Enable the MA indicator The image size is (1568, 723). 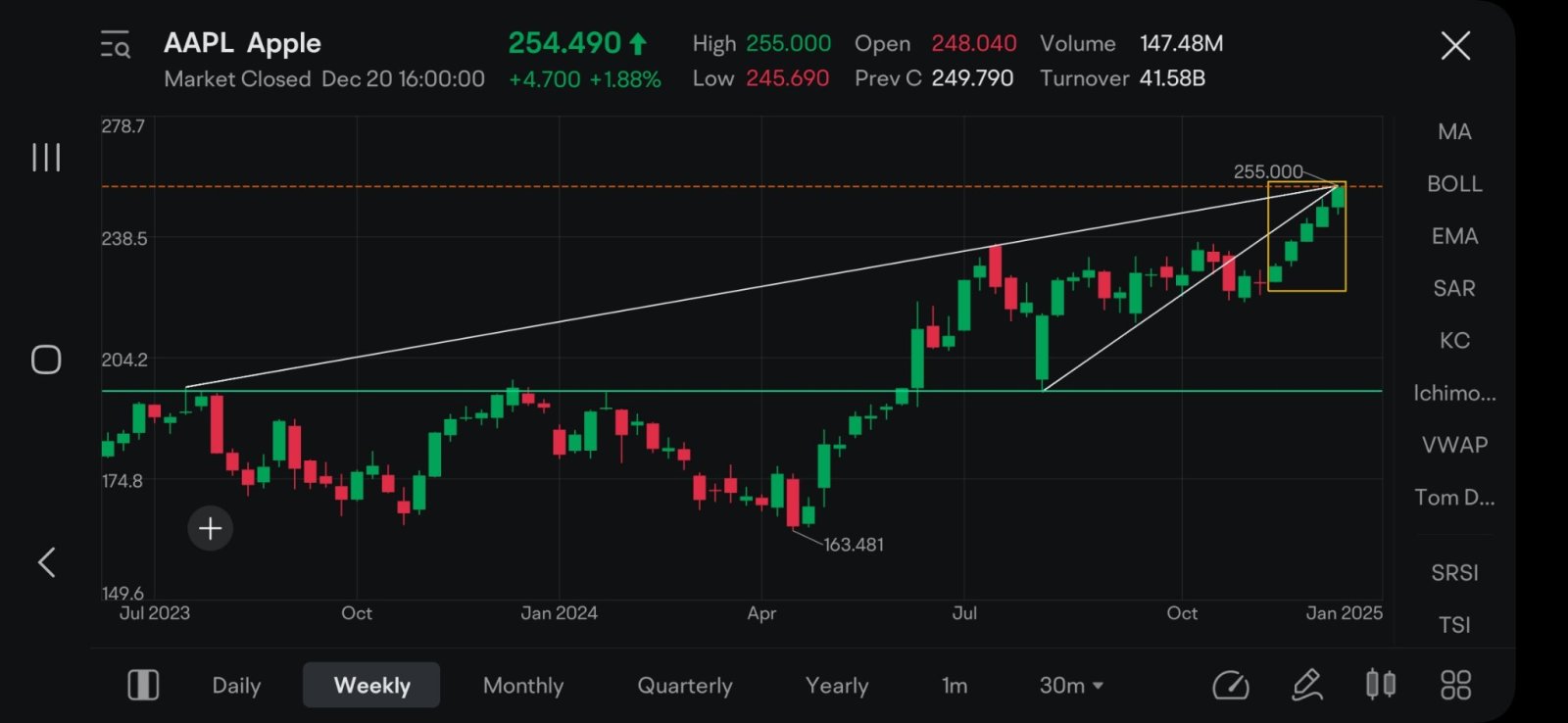[x=1454, y=132]
